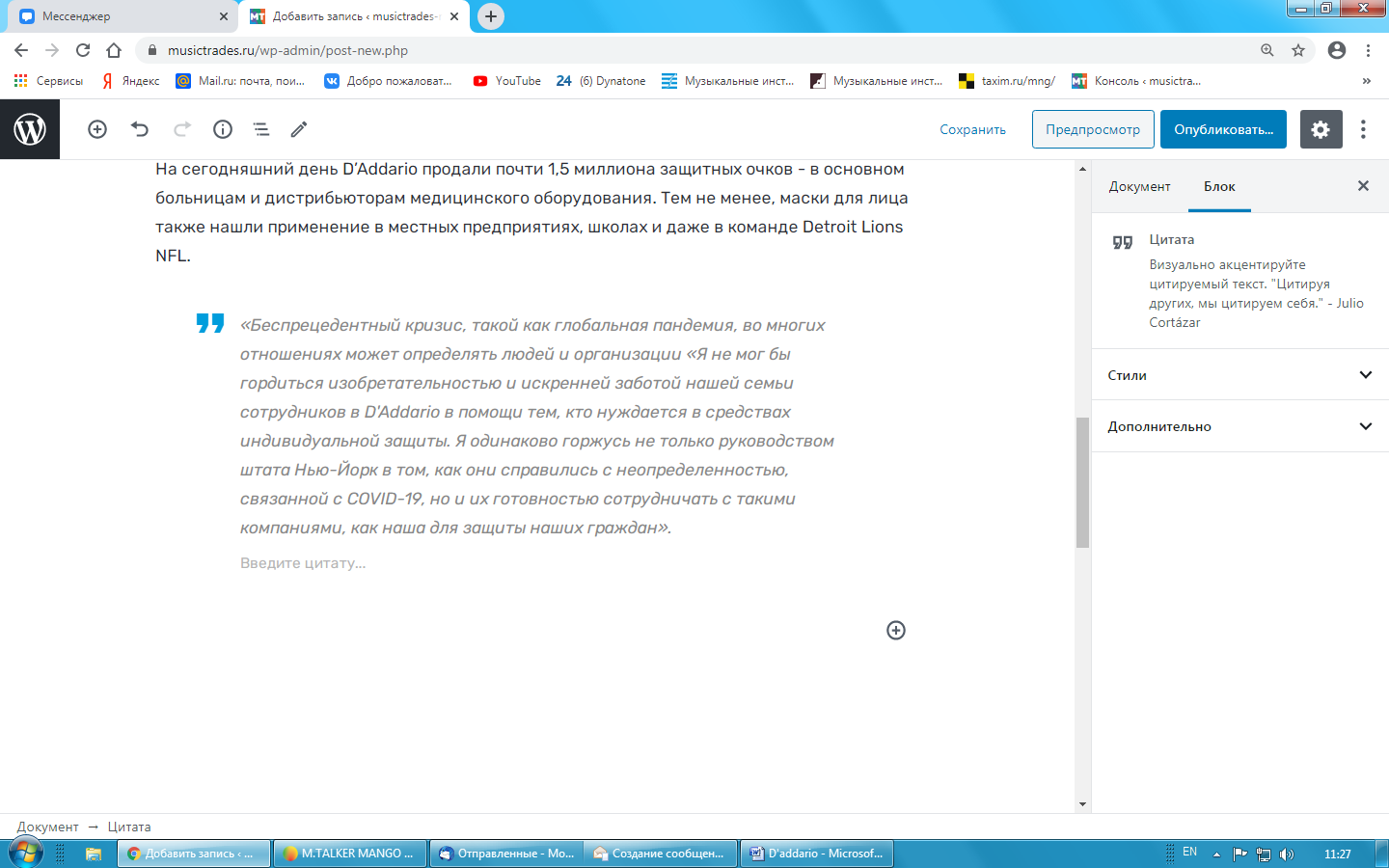Image resolution: width=1389 pixels, height=868 pixels.
Task: Click the paragraph about D'Addario очков
Action: 531,212
